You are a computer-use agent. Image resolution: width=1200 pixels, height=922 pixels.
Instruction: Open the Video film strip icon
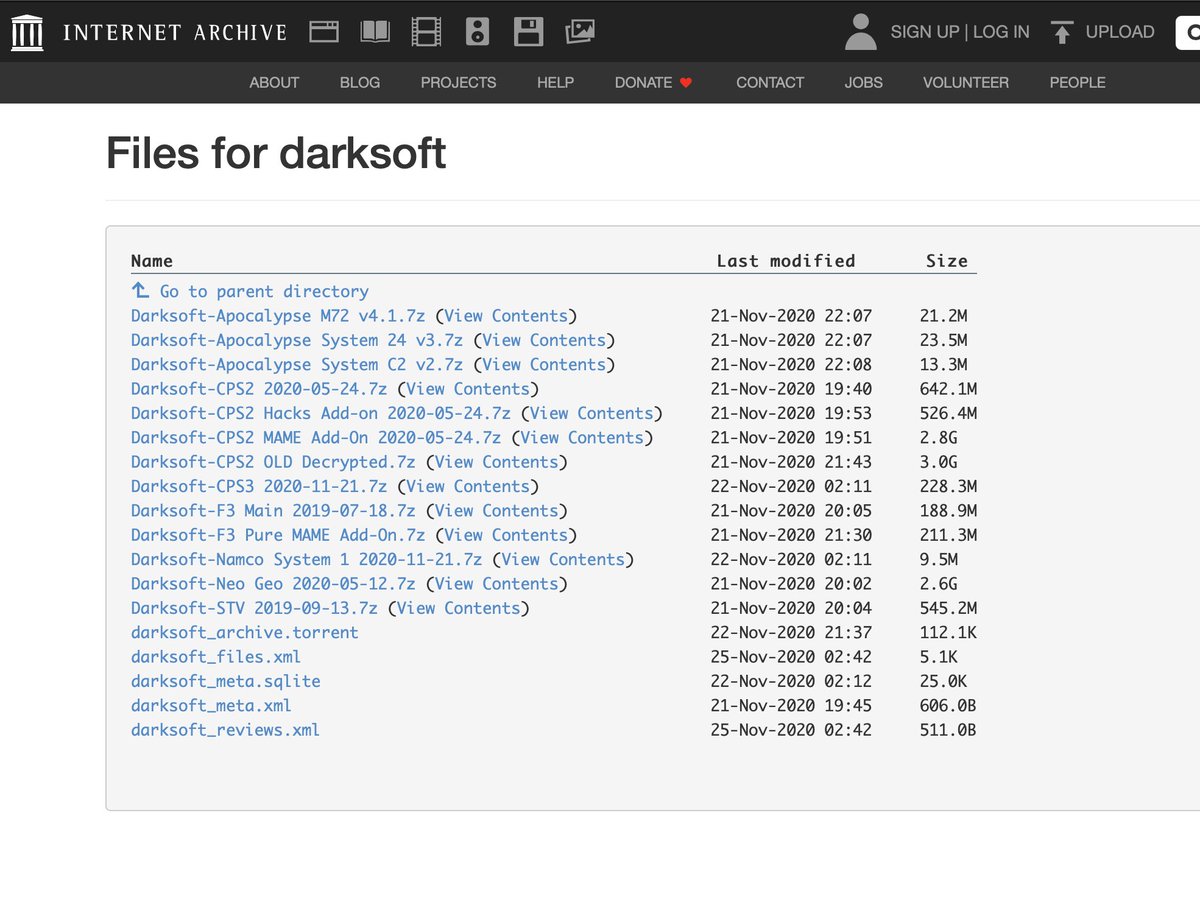tap(426, 32)
